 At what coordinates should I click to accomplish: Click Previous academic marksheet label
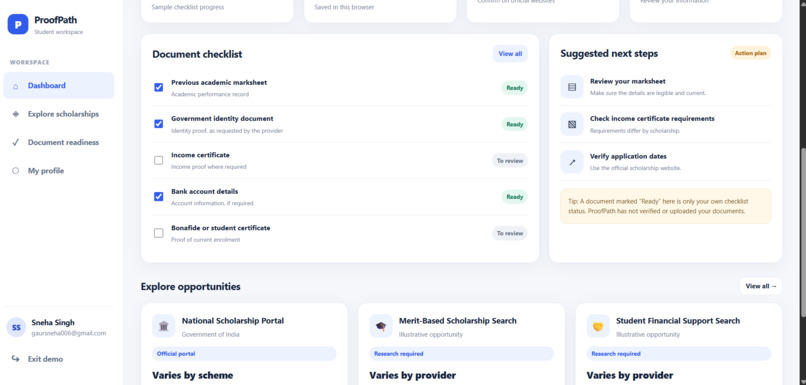(219, 82)
